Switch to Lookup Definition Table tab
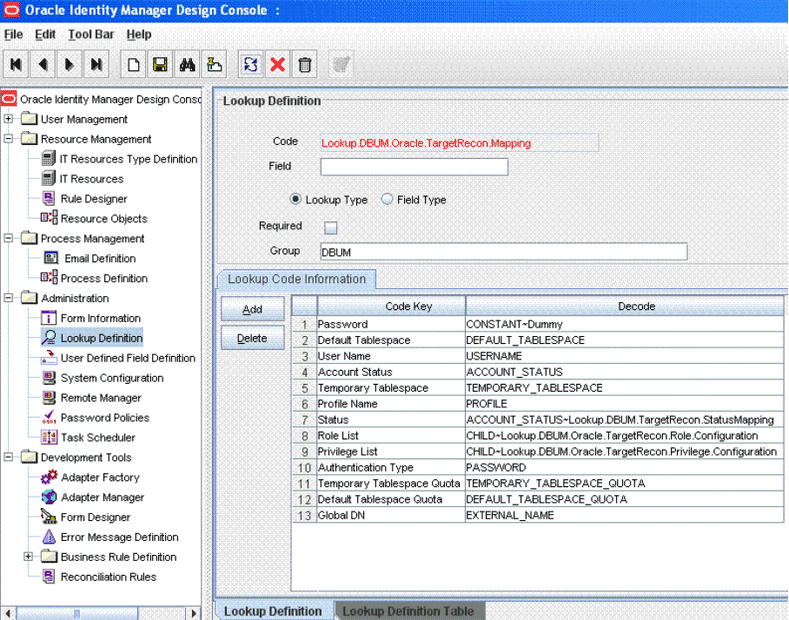The image size is (789, 620). pyautogui.click(x=409, y=610)
